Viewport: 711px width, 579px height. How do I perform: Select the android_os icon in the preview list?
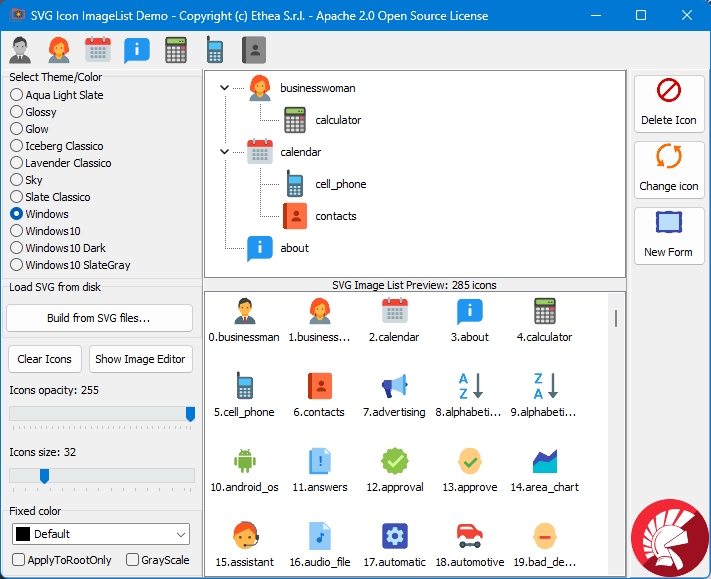coord(244,462)
